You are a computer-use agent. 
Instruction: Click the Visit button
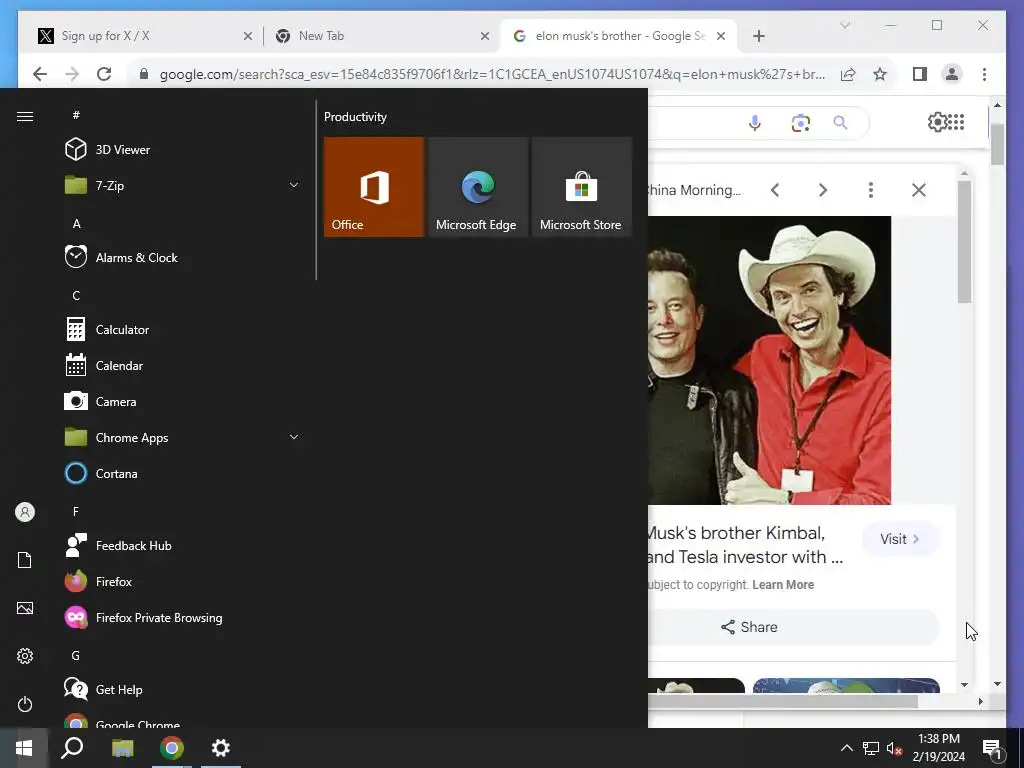[x=900, y=539]
